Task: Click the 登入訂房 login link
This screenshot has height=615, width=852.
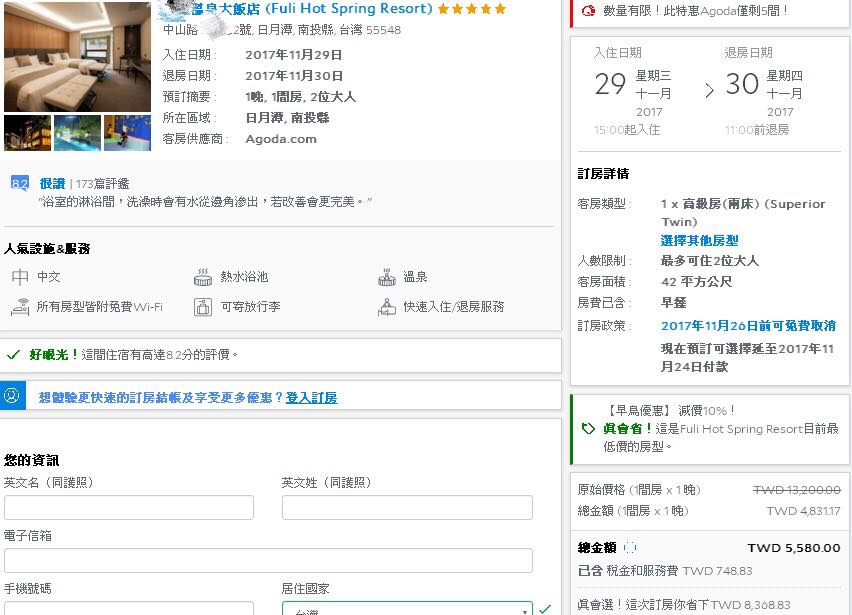Action: [311, 398]
